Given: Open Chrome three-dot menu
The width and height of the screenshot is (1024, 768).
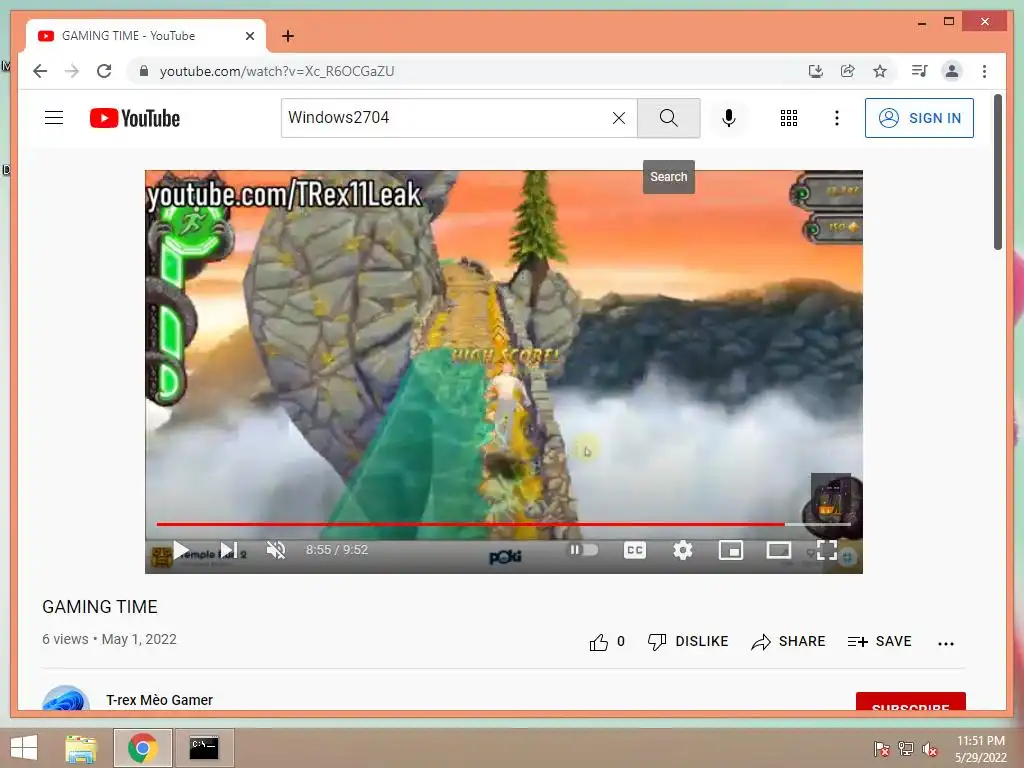Looking at the screenshot, I should coord(984,71).
